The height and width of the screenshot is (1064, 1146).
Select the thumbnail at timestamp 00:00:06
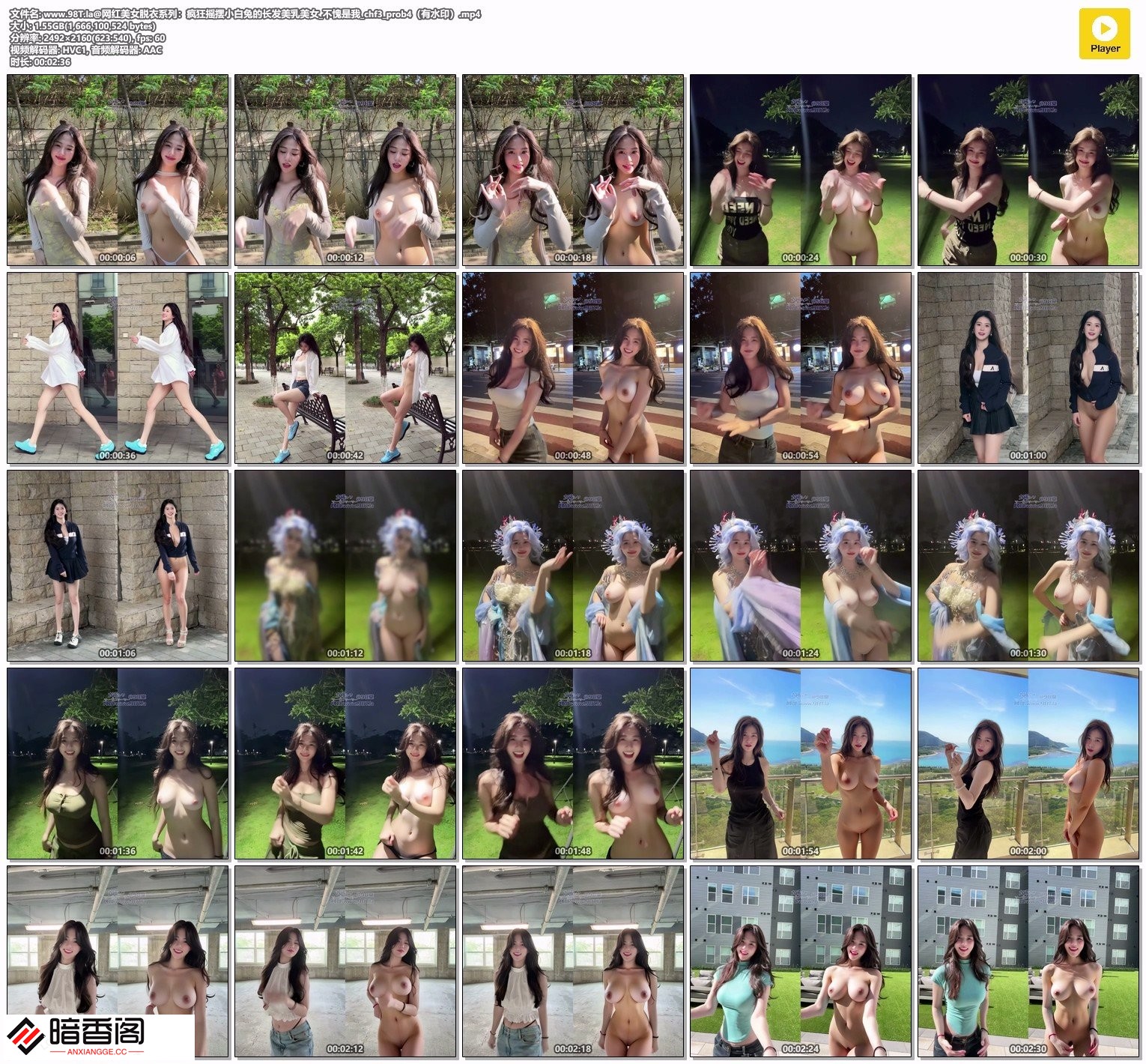(x=118, y=170)
